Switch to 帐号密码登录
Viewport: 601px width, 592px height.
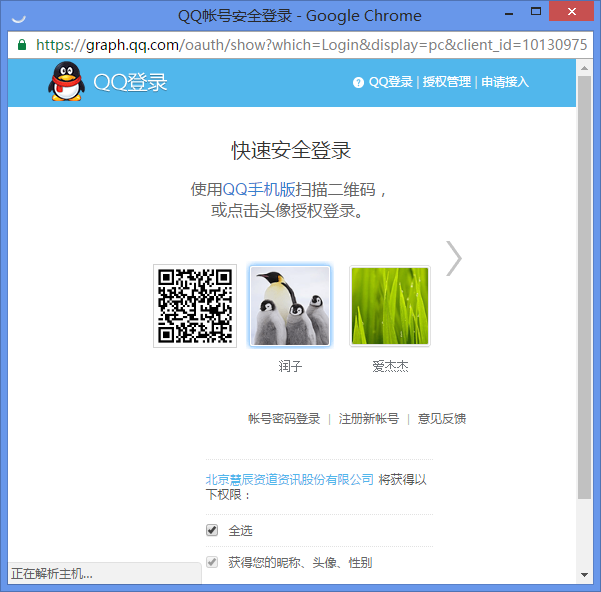(x=284, y=418)
